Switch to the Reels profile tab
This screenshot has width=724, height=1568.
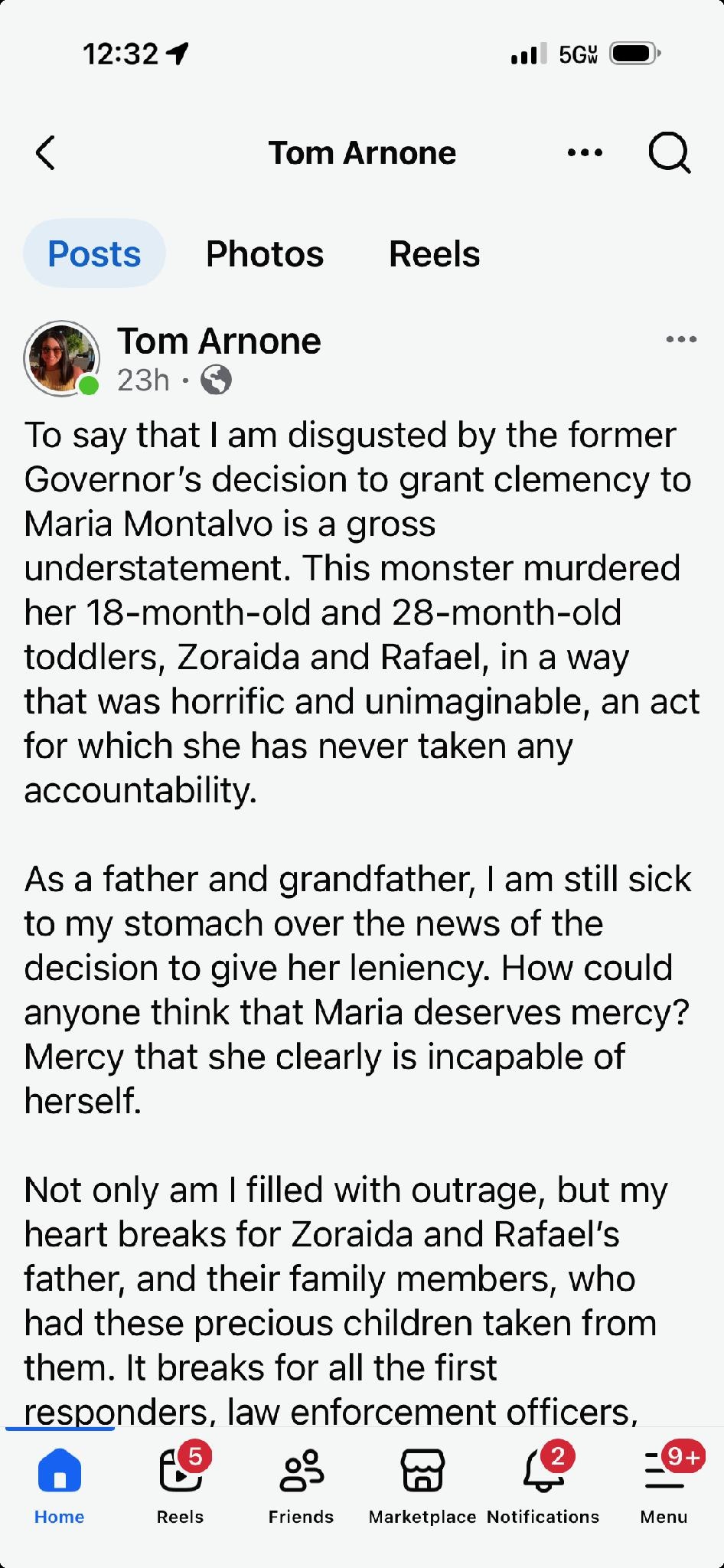[x=434, y=253]
